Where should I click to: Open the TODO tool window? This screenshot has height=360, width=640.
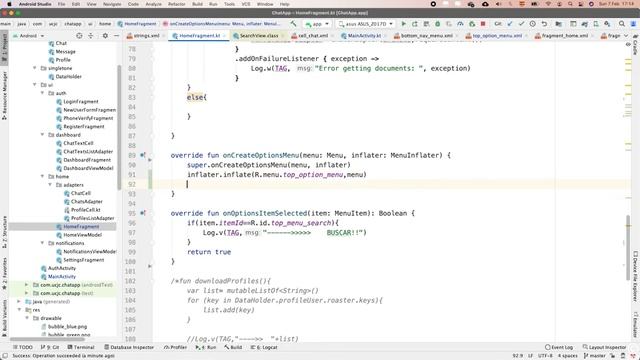[x=22, y=347]
